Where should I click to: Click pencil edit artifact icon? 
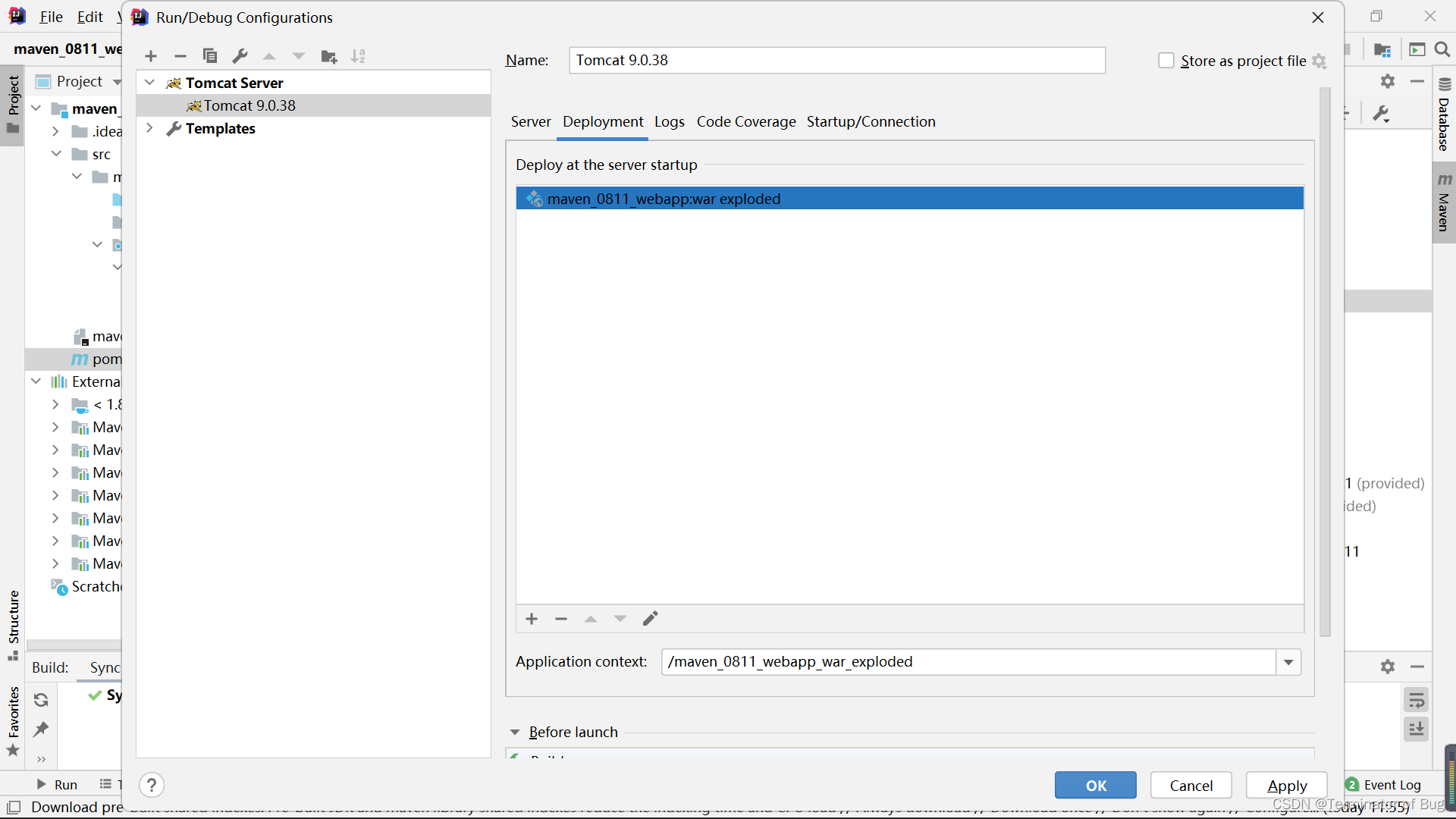pos(650,619)
